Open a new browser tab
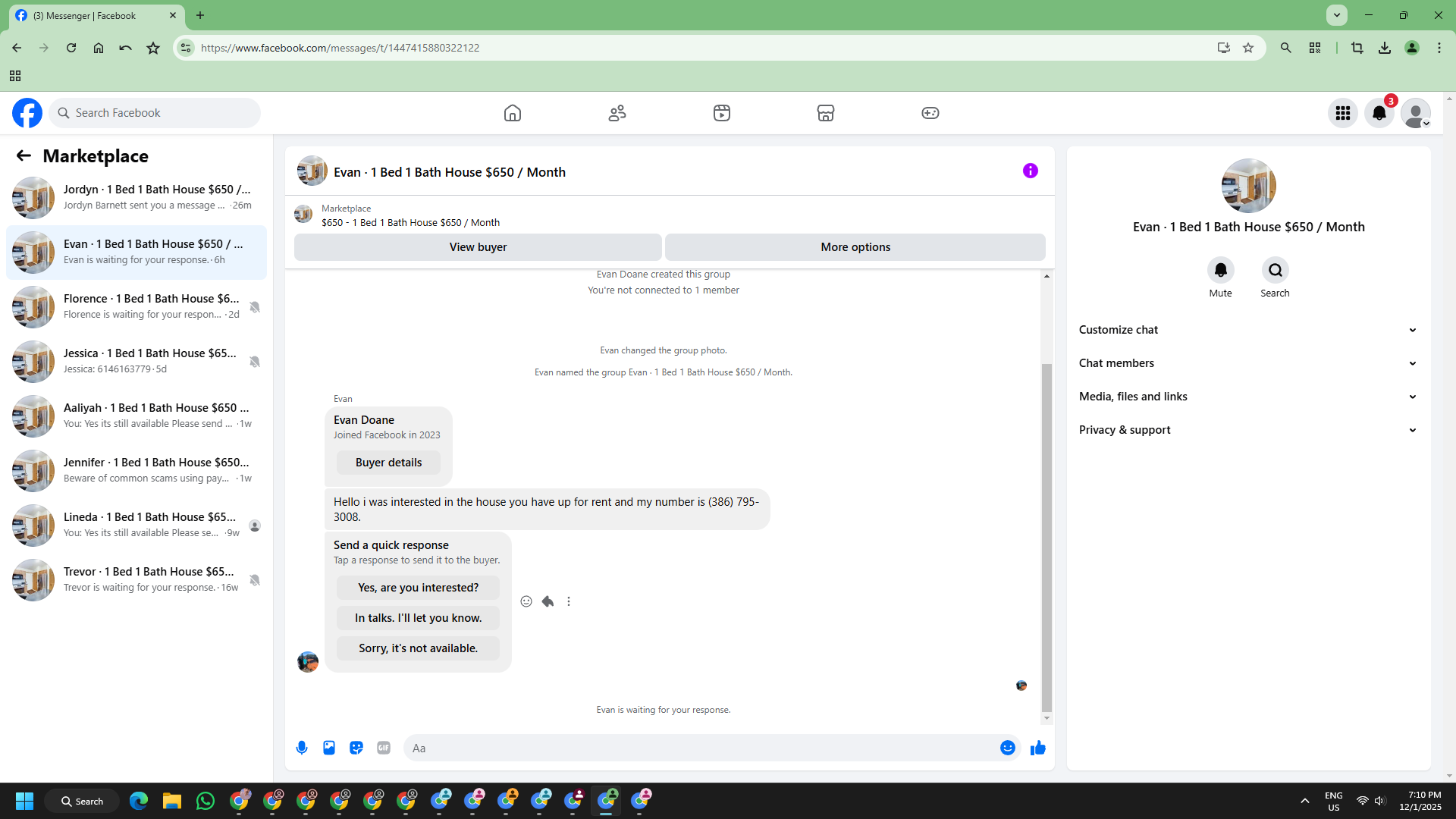1456x819 pixels. [200, 15]
